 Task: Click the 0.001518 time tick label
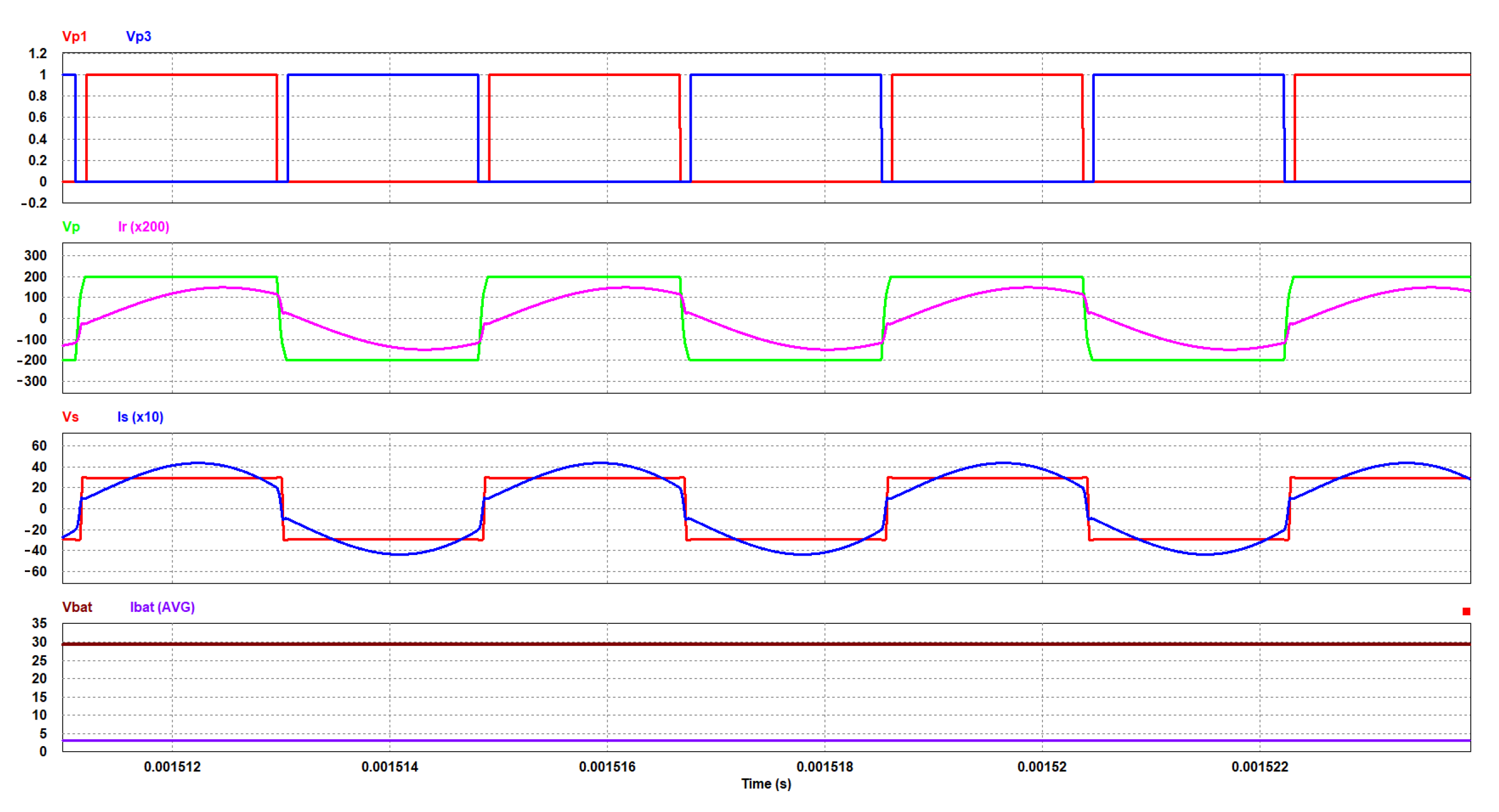click(x=825, y=767)
